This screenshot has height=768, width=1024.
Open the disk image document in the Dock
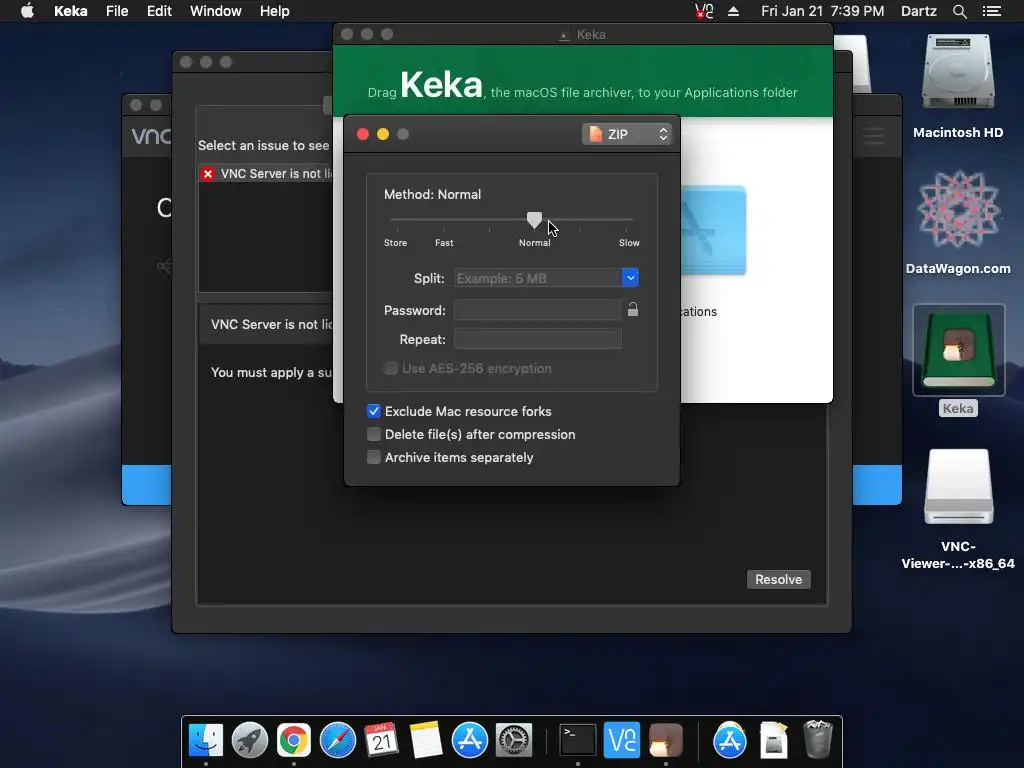pos(774,741)
